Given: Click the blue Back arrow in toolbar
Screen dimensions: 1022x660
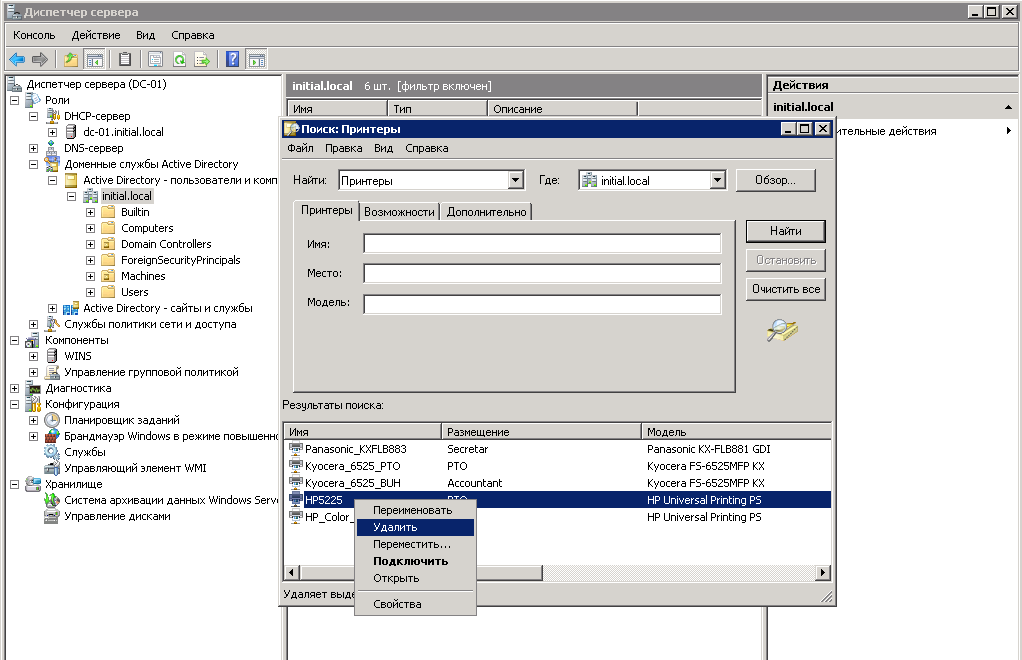Looking at the screenshot, I should coord(17,60).
